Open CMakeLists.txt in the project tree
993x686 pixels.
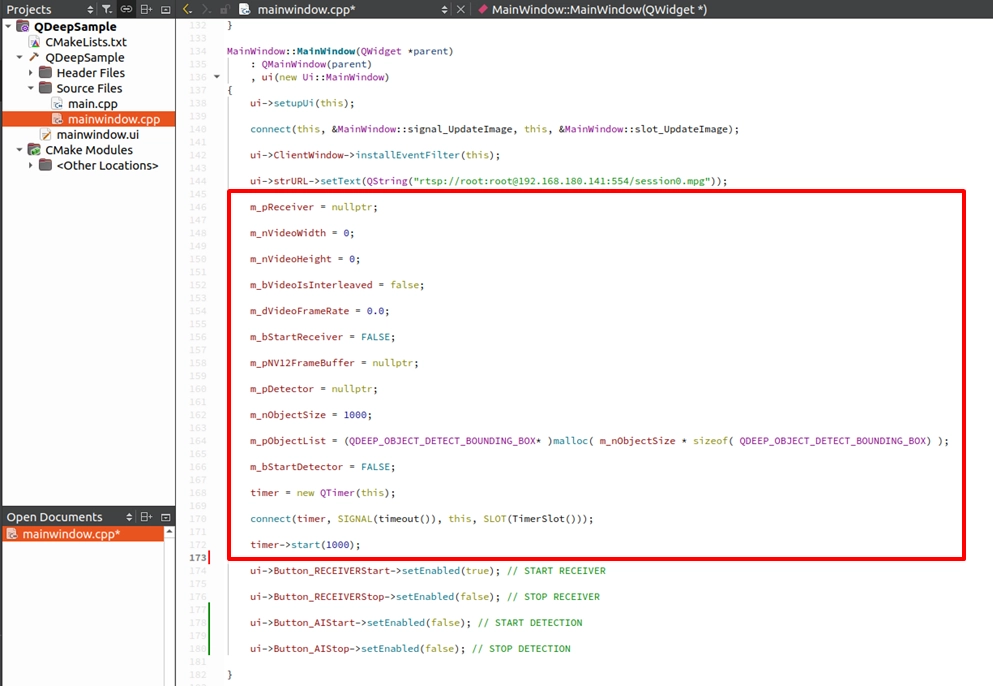click(85, 42)
